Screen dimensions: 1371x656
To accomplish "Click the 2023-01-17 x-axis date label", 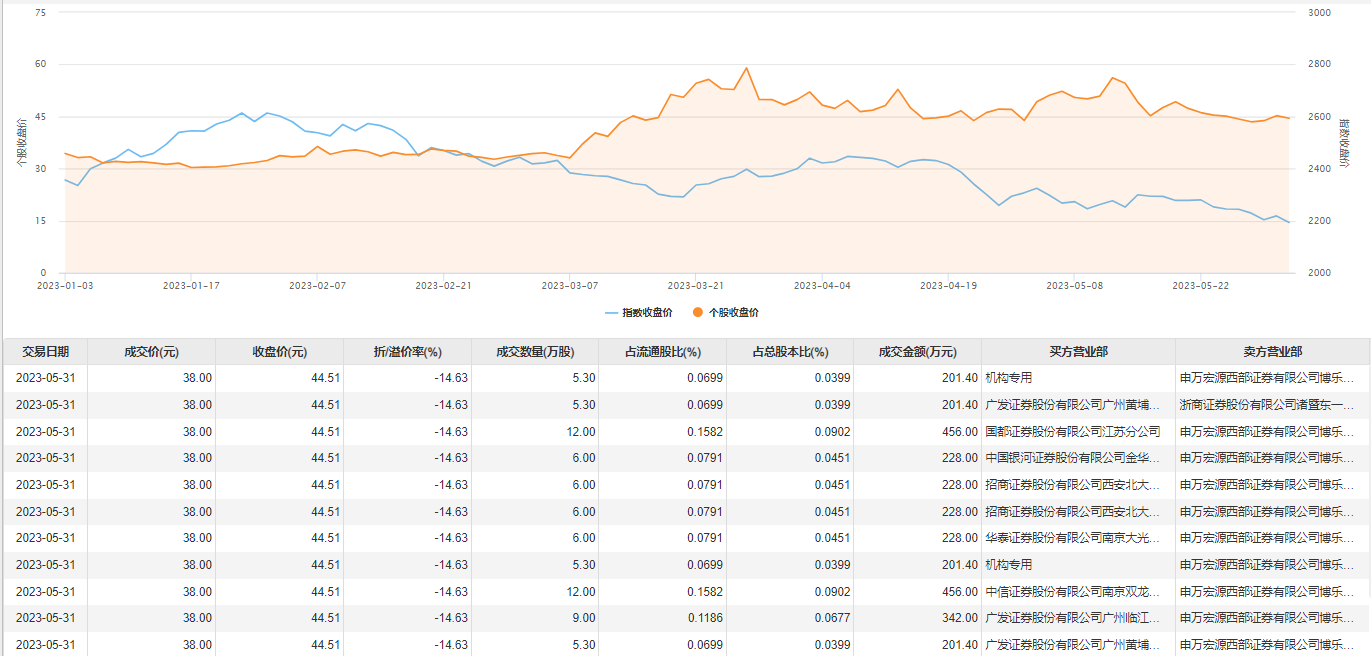I will (191, 285).
